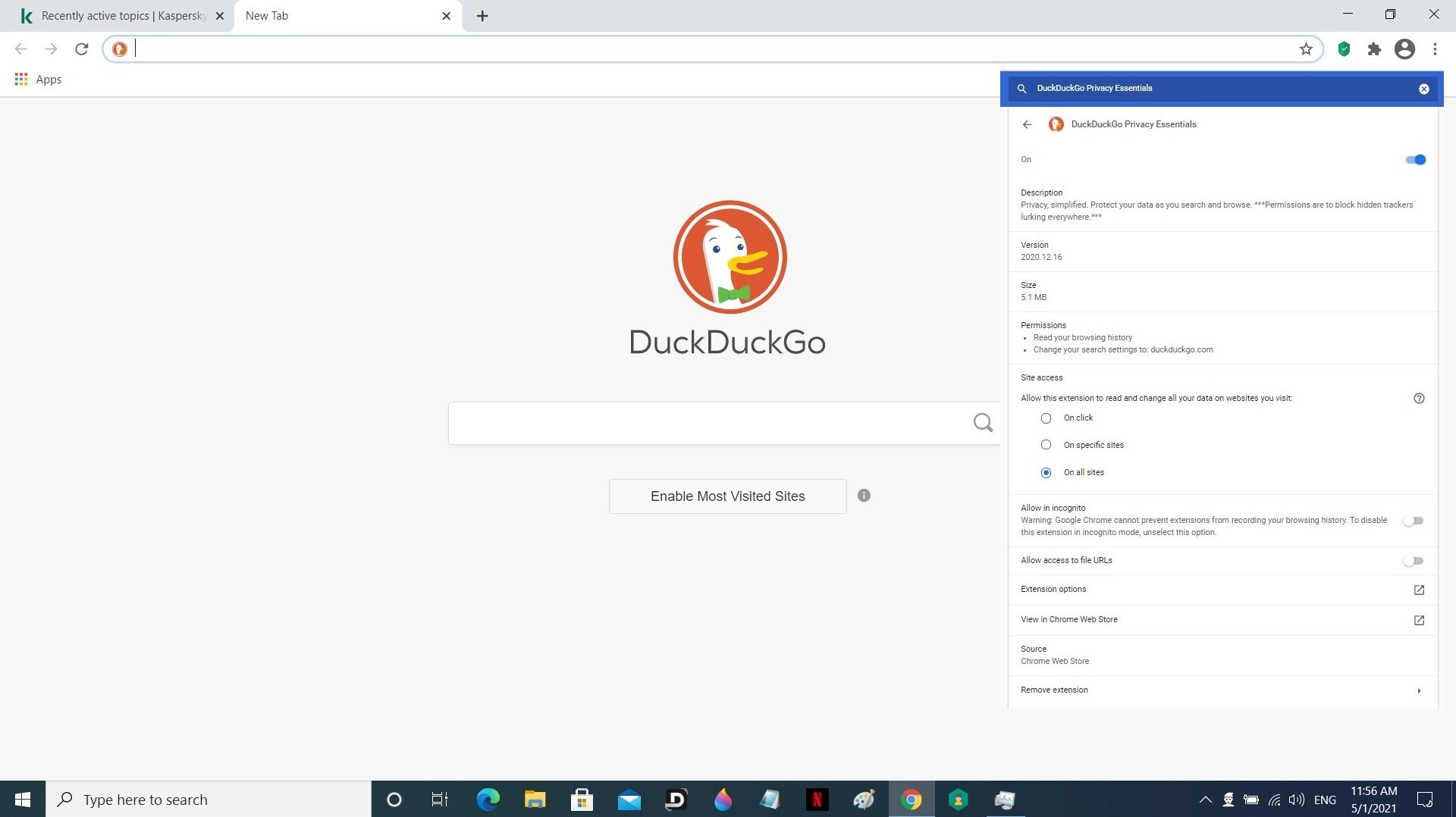Viewport: 1456px width, 817px height.
Task: Toggle the extension On switch off
Action: pos(1415,160)
